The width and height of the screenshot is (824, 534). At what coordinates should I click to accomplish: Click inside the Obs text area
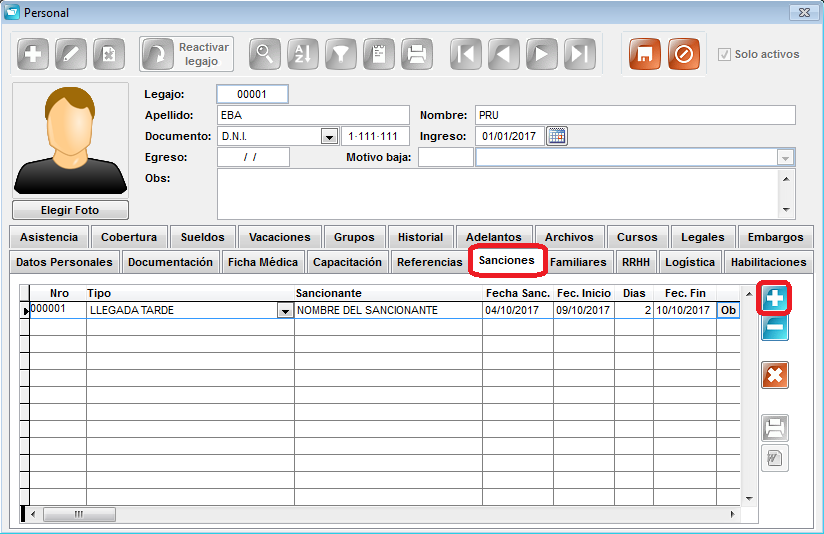(x=498, y=194)
